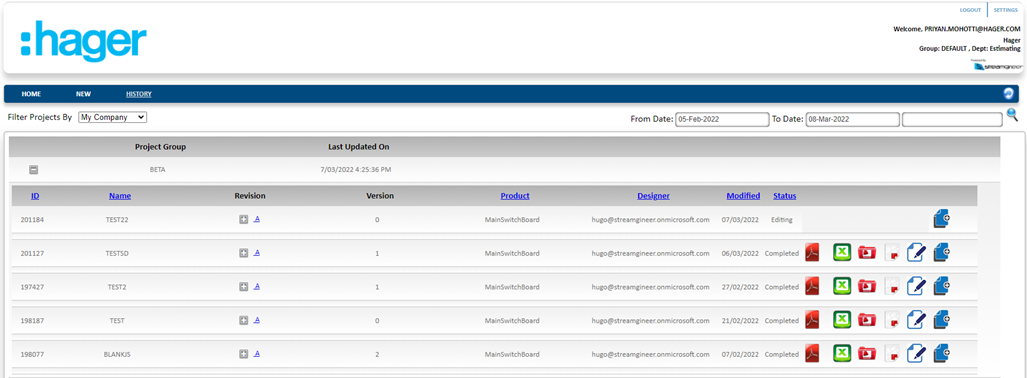The width and height of the screenshot is (1027, 378).
Task: Open the PDF icon for BLANKJS
Action: pos(812,354)
